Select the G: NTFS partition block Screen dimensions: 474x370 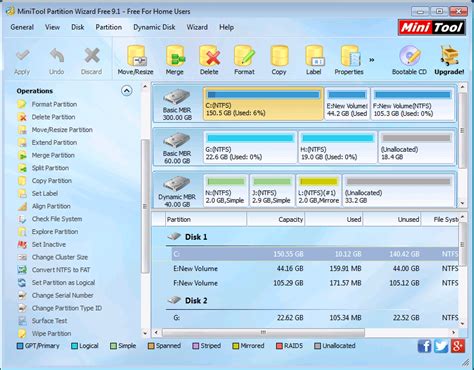coord(250,147)
